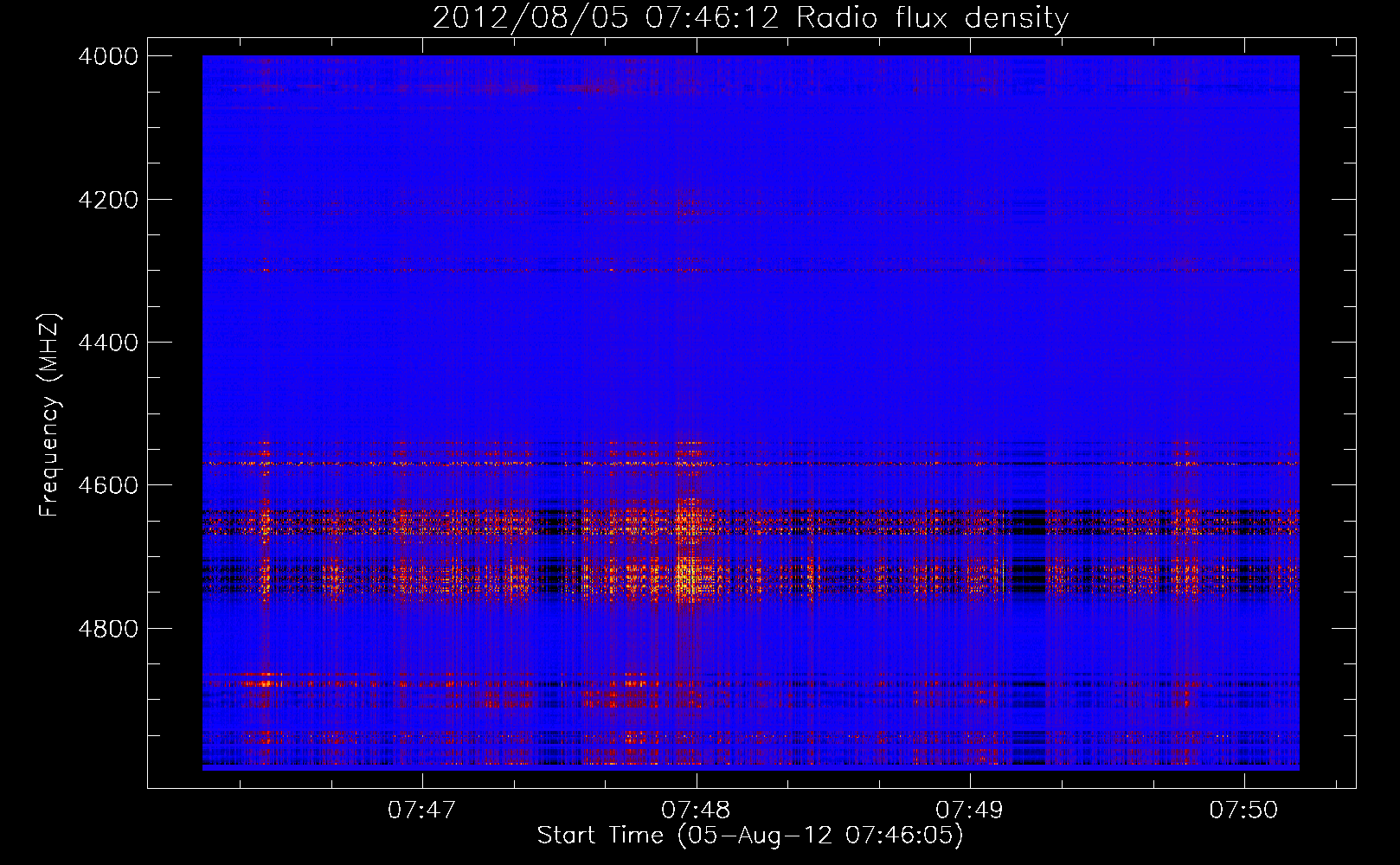Viewport: 1400px width, 865px height.
Task: Click the plot title '2012/08/05 07:46:12 Radio flux density'
Action: click(750, 18)
